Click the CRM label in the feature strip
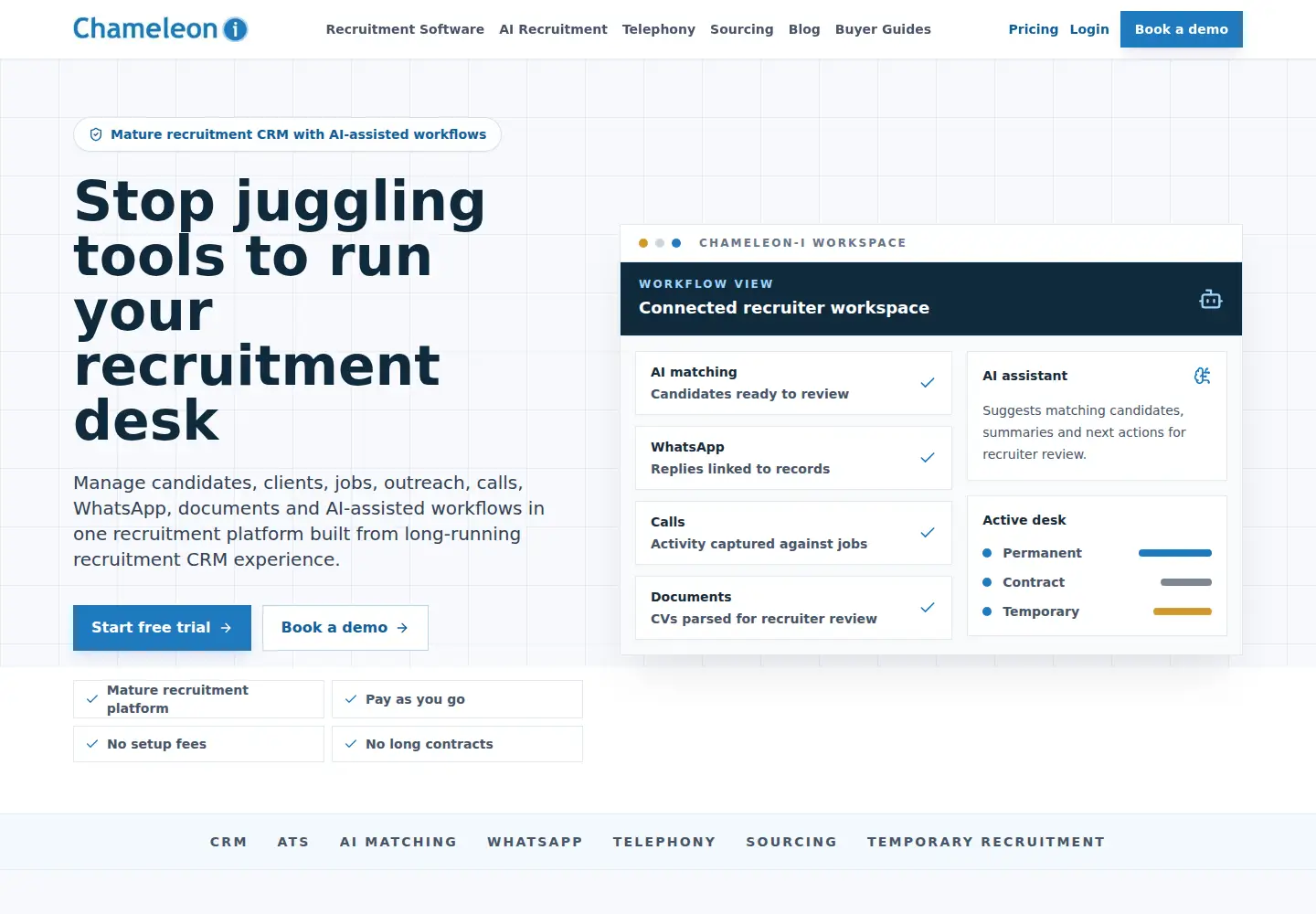Screen dimensions: 1316x914 (x=228, y=842)
